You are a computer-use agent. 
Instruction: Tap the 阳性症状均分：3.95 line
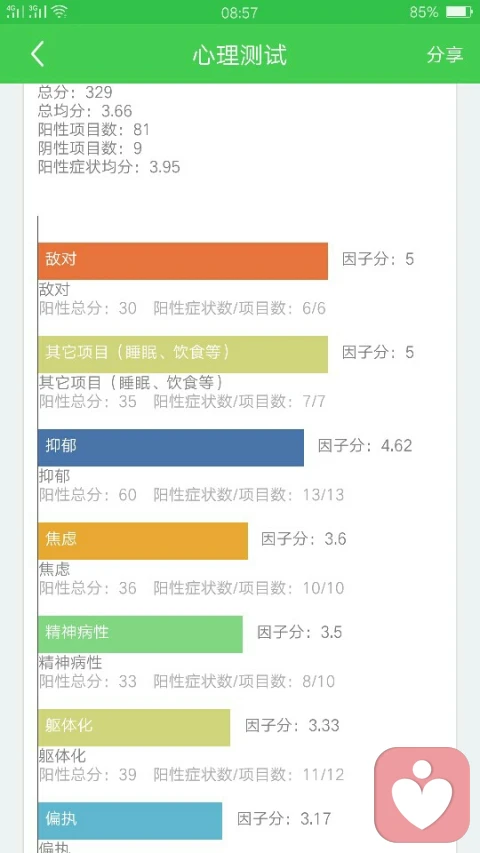109,167
